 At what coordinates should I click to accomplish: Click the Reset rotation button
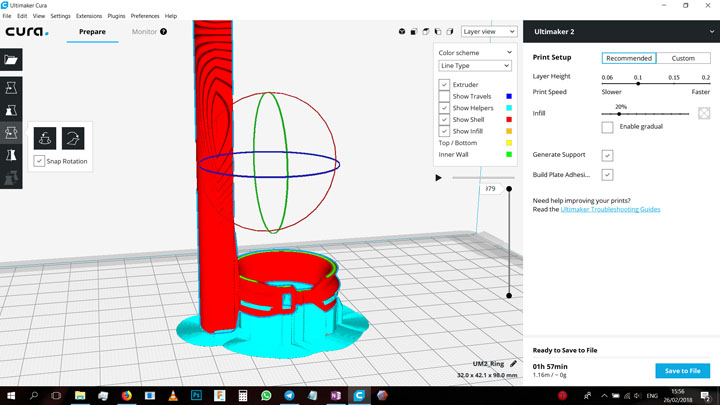click(x=45, y=138)
